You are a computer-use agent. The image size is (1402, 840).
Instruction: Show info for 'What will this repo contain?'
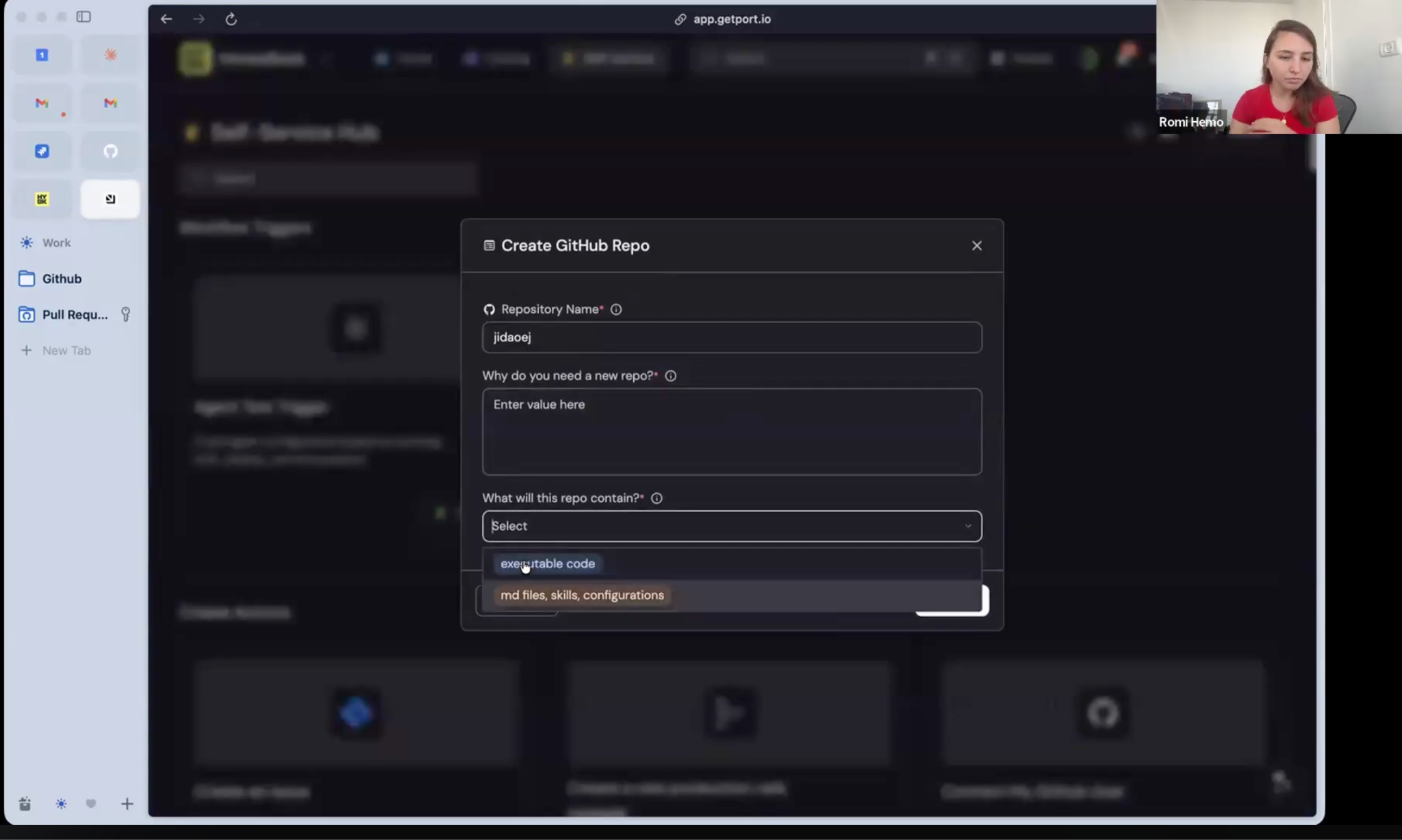(657, 498)
